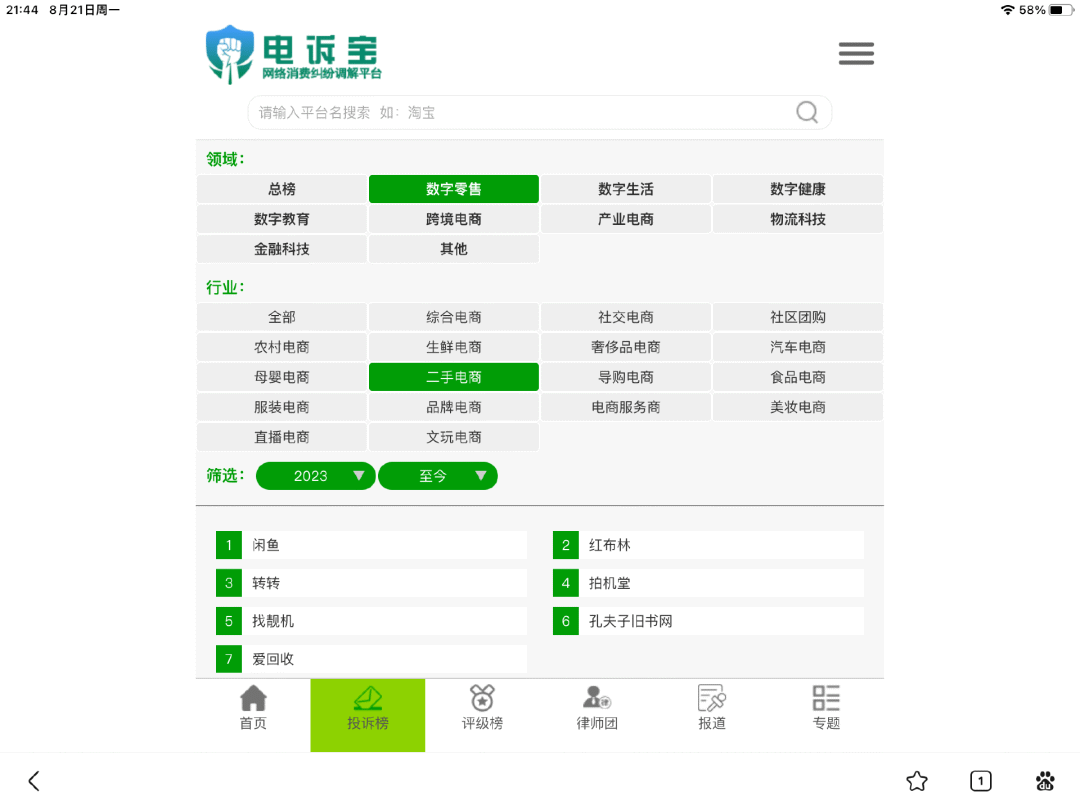Choose 品牌电商 industry filter

454,407
